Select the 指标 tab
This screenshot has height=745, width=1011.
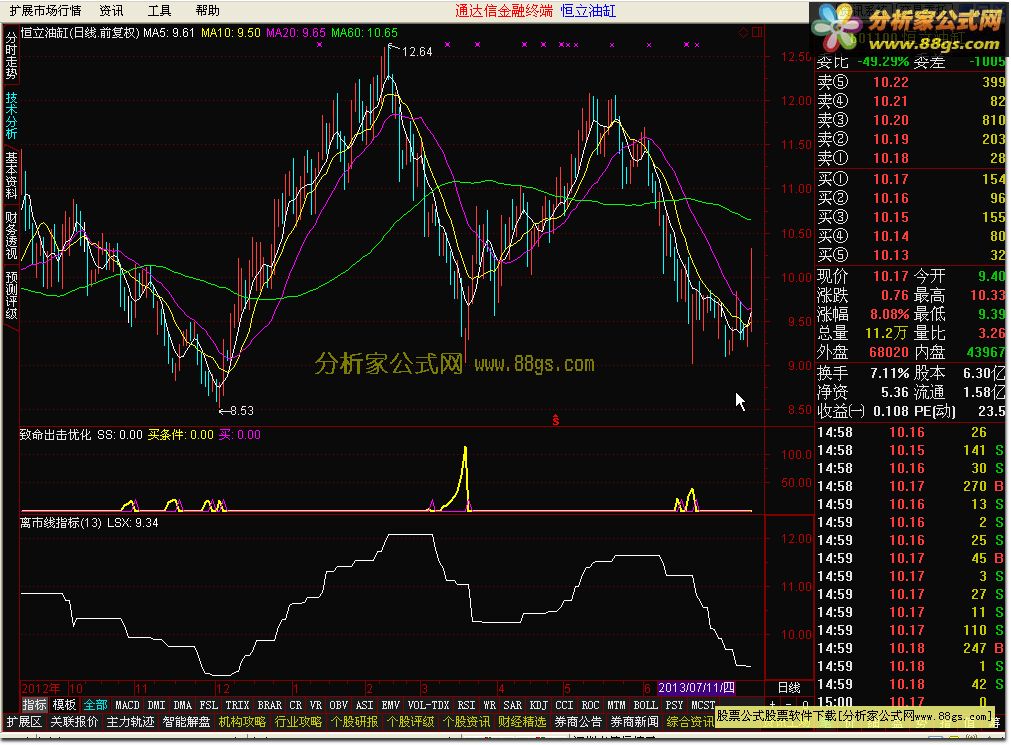point(34,705)
